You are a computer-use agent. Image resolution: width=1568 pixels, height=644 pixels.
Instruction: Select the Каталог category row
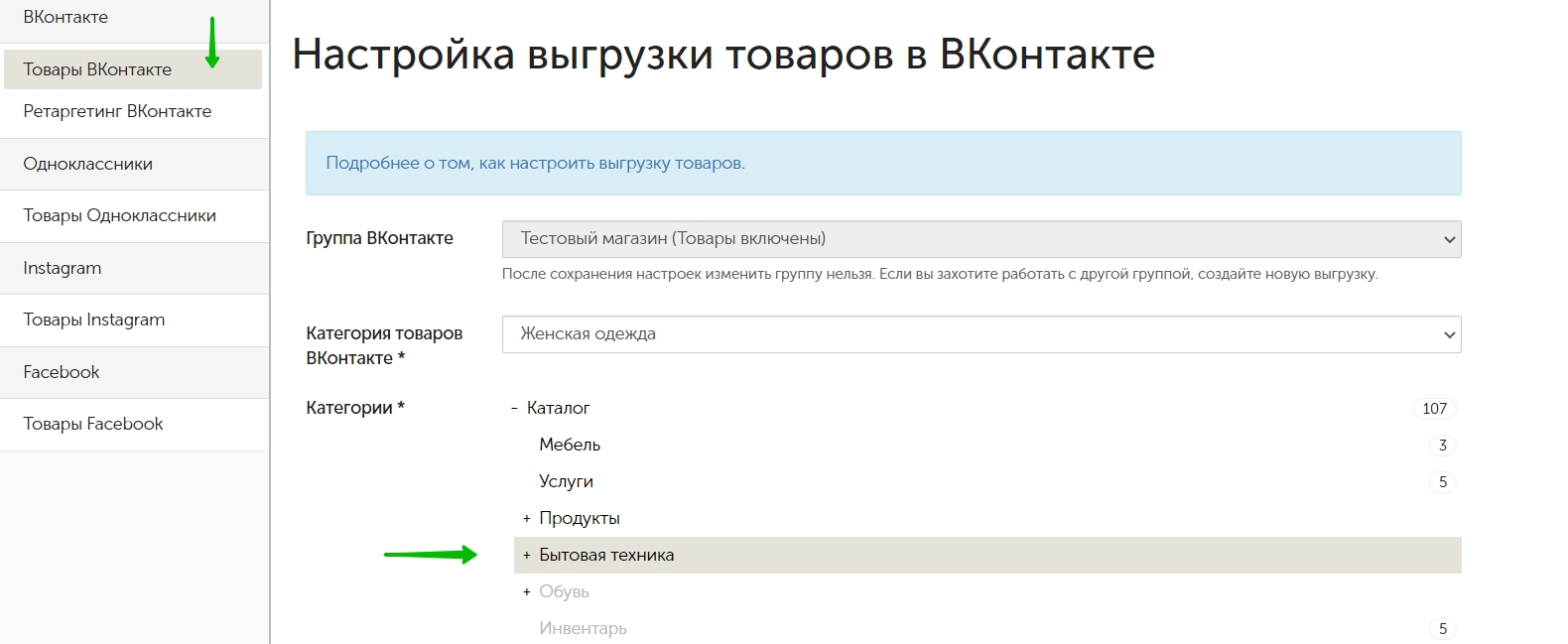982,408
